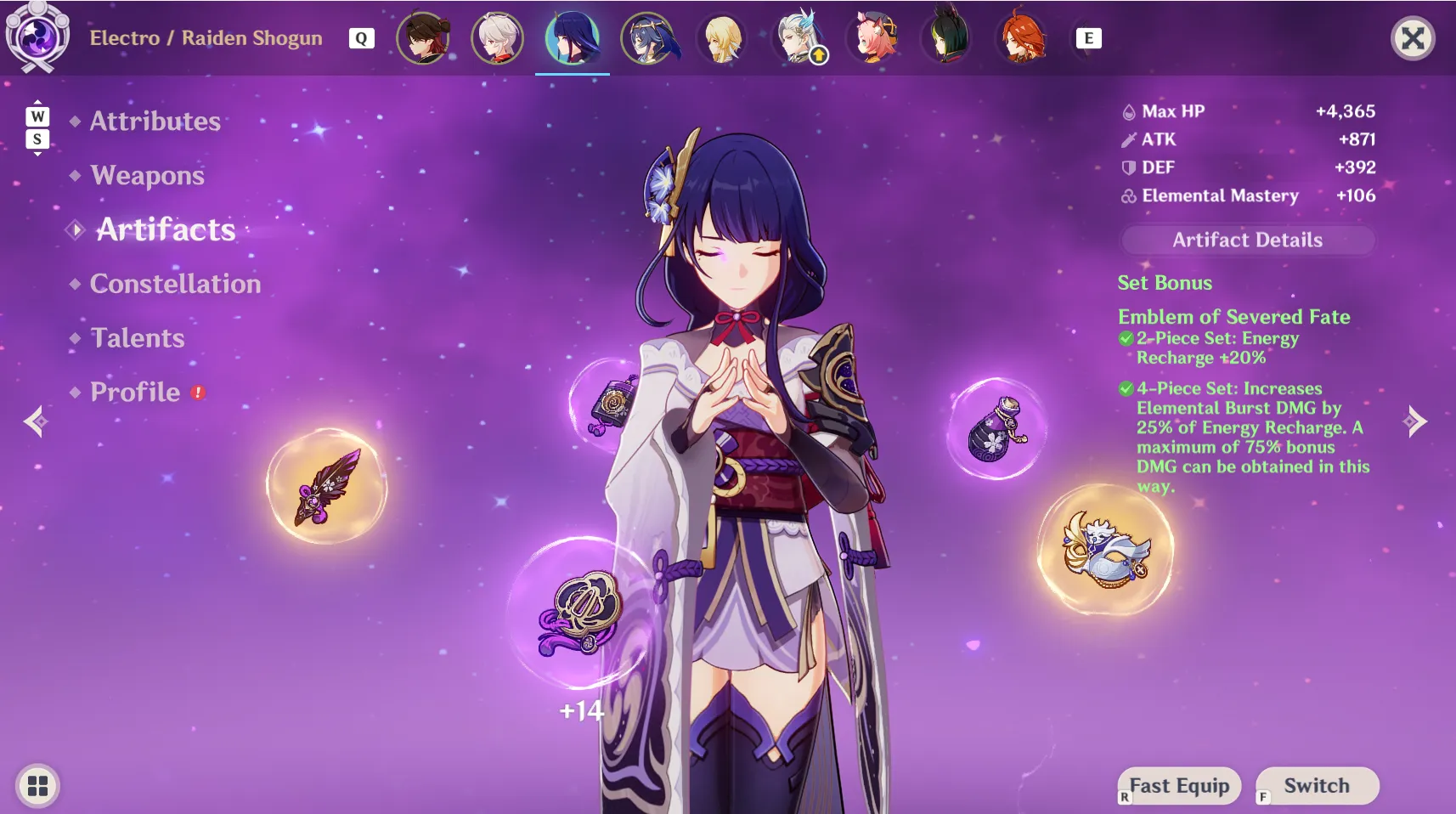Click the DEF +392 stat row

tap(1248, 167)
